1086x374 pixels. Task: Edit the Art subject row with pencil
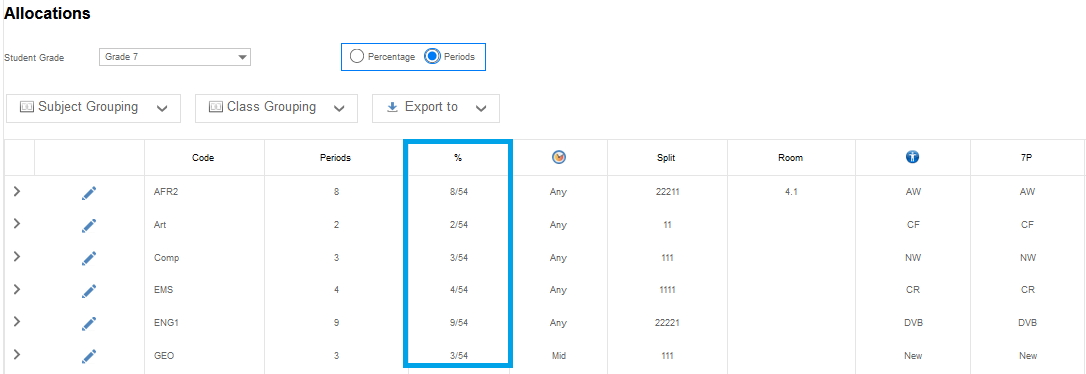point(89,225)
